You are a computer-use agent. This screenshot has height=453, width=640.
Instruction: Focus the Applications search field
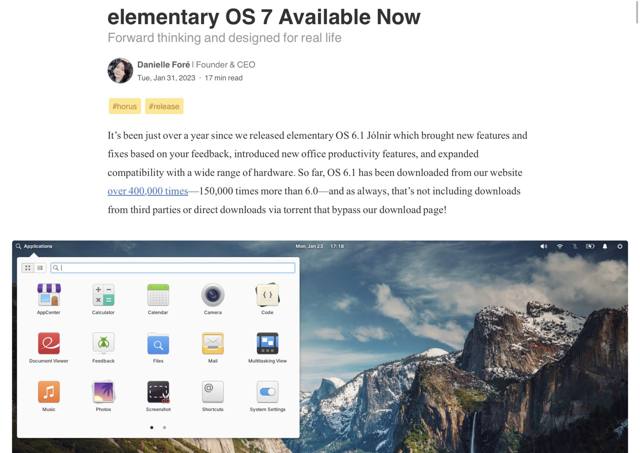click(x=173, y=268)
